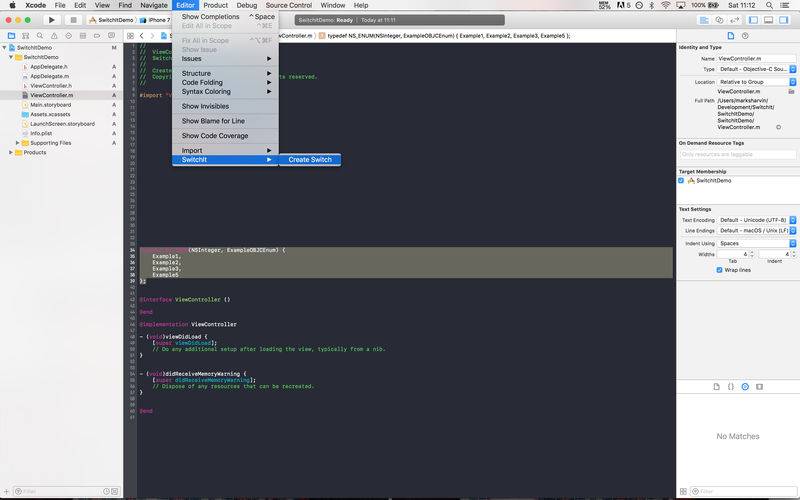Select ViewController.h in the navigator
The width and height of the screenshot is (800, 500).
click(x=51, y=86)
